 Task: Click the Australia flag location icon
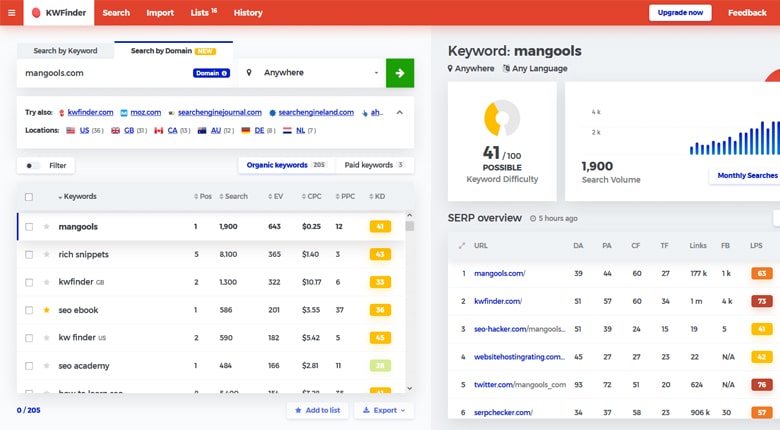point(202,130)
